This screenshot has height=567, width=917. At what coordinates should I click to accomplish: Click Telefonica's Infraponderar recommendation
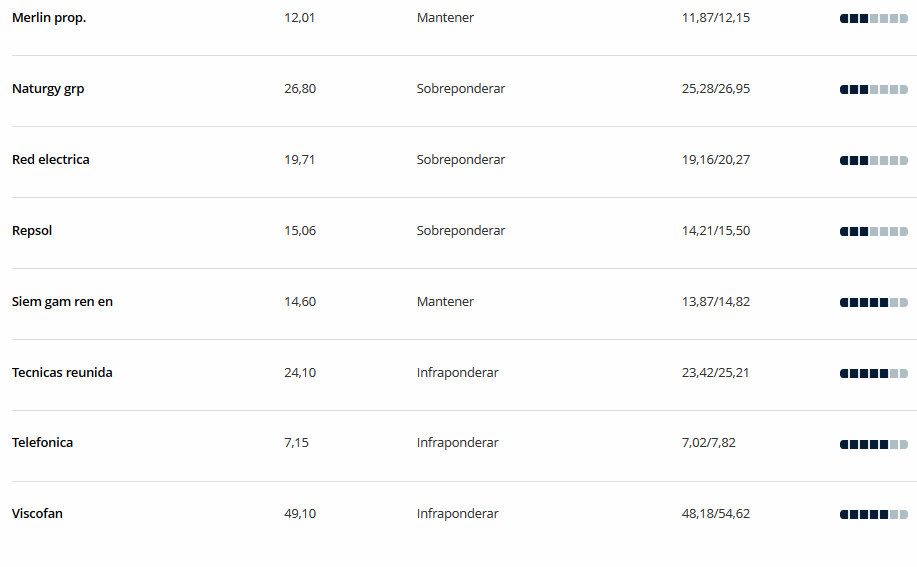tap(457, 443)
